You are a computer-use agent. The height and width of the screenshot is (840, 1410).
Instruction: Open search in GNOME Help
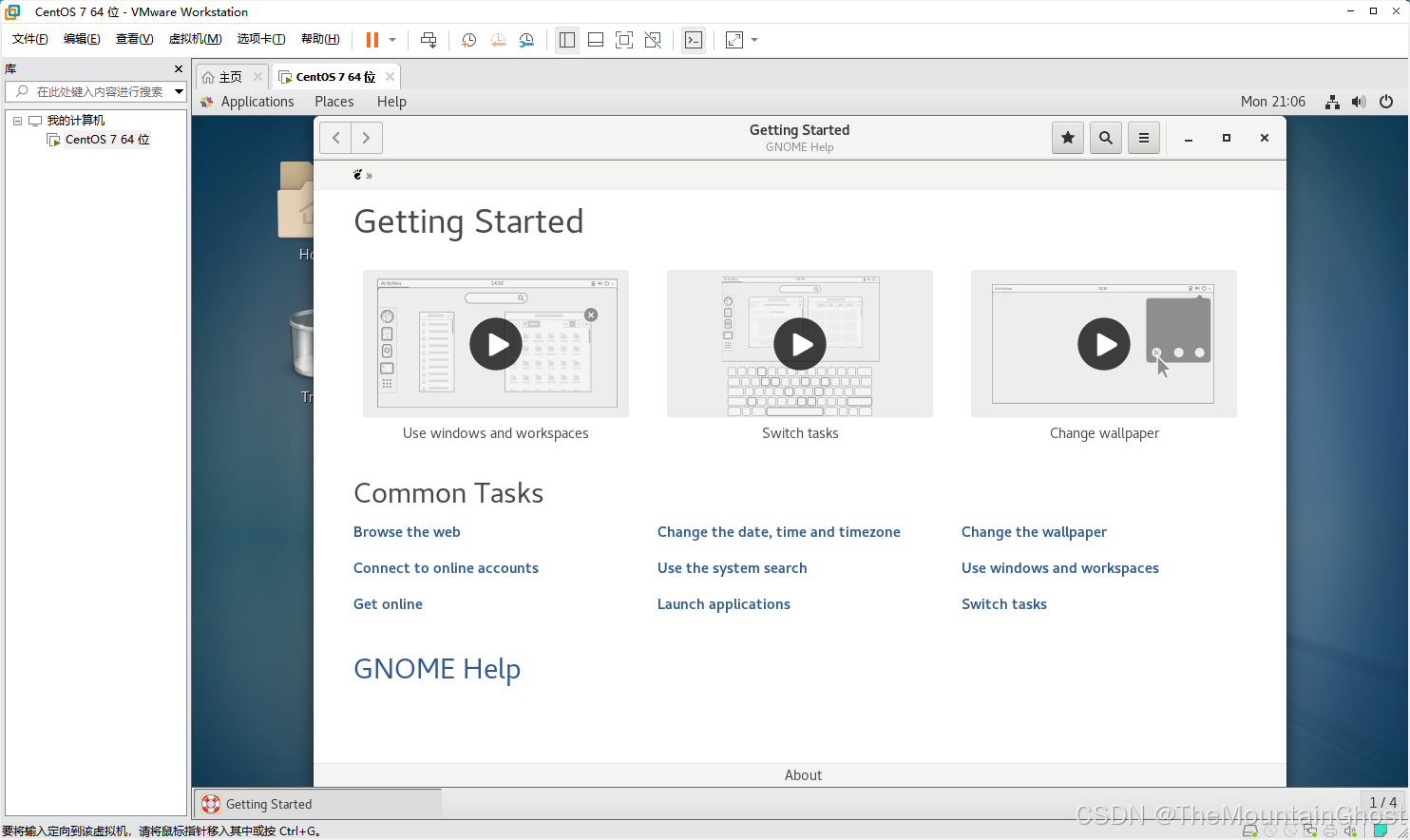click(x=1106, y=138)
